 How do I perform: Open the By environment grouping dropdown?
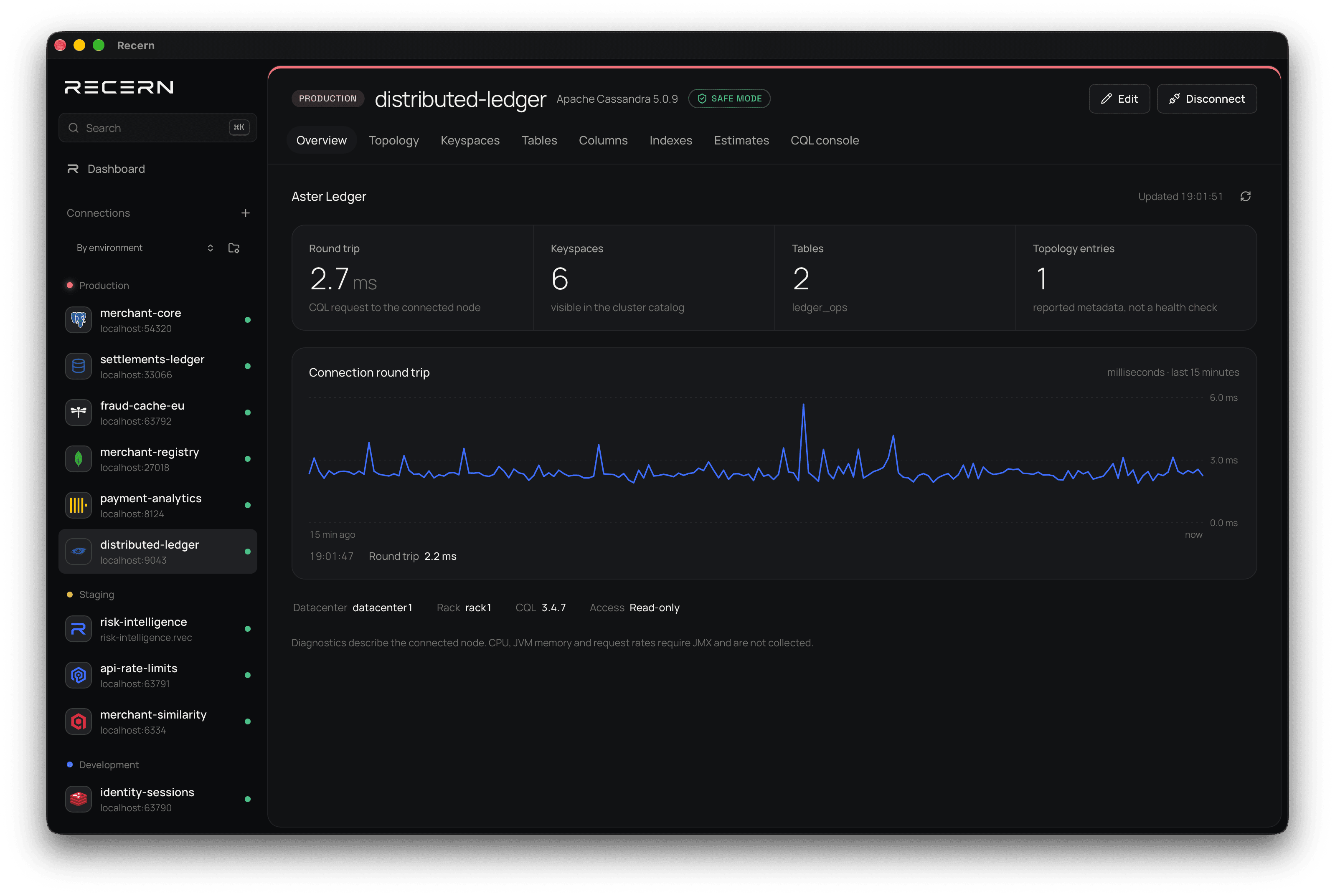coord(145,248)
